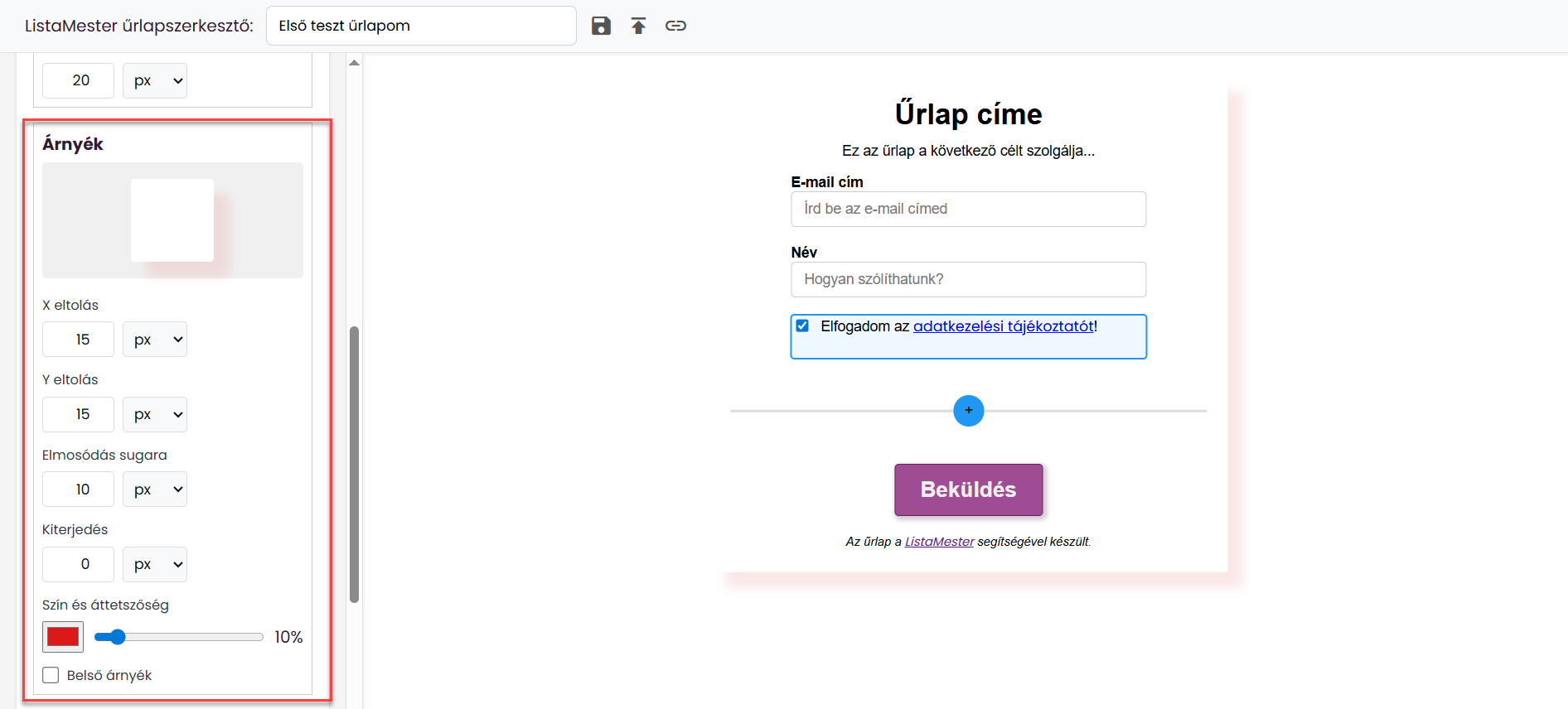
Task: Click the 10% opacity value
Action: (288, 637)
